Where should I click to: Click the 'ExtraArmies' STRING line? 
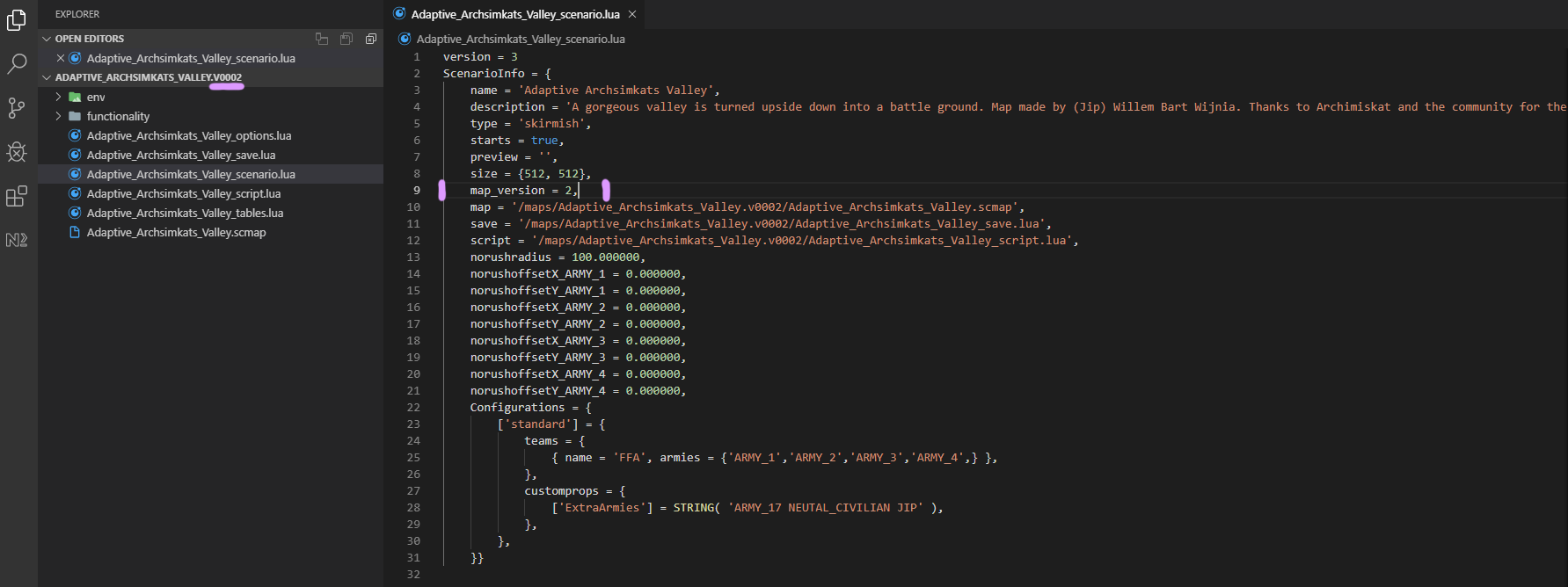748,507
